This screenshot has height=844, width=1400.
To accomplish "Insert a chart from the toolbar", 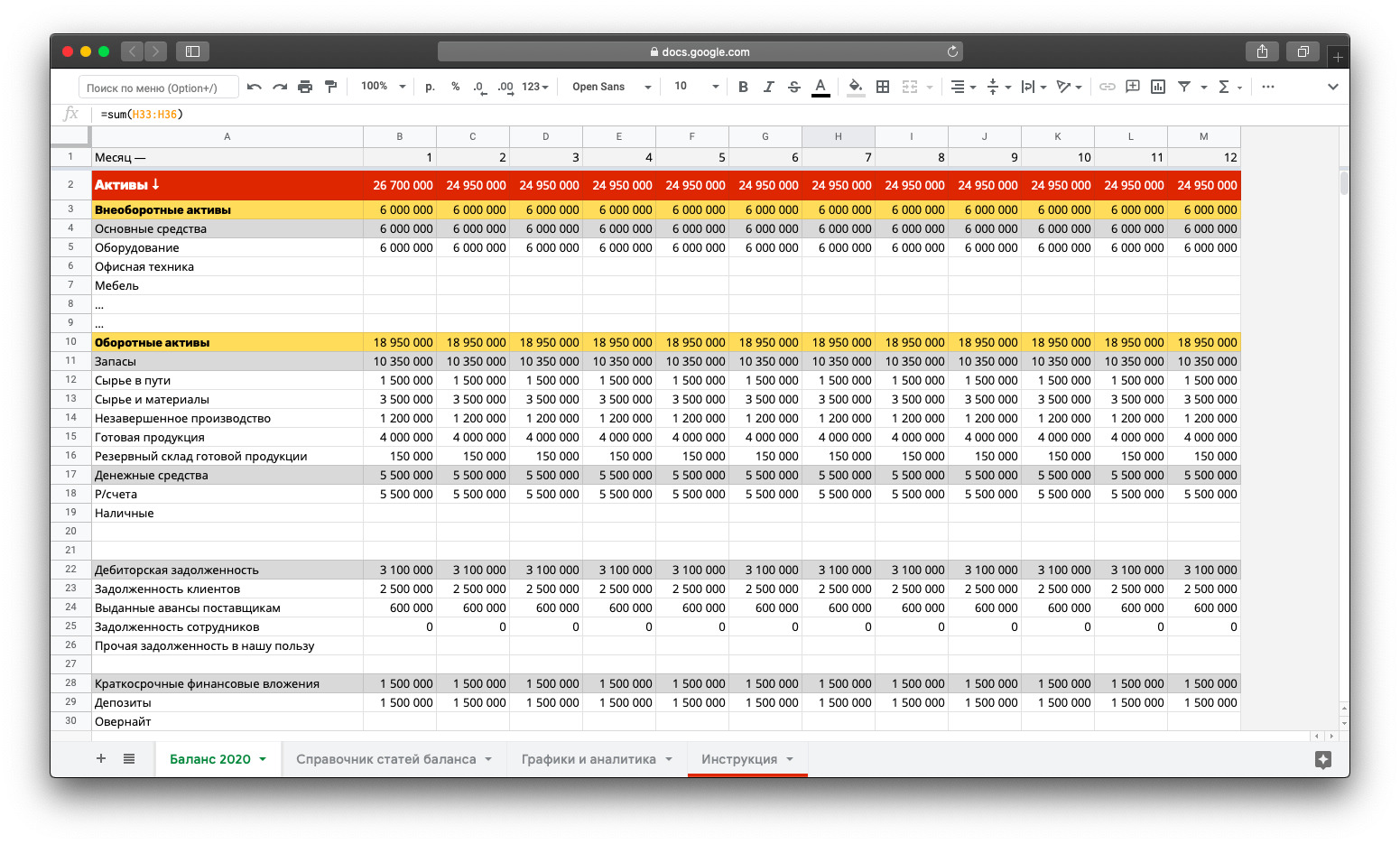I will [x=1158, y=87].
